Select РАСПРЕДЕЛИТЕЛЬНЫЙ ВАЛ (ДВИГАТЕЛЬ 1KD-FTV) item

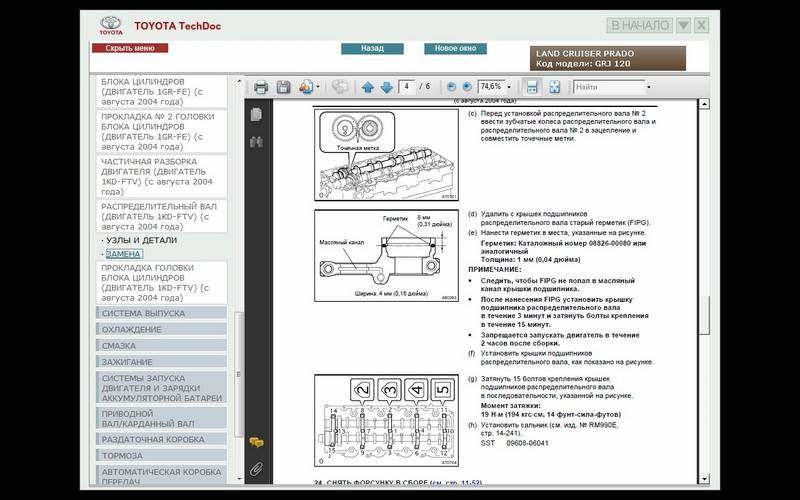(162, 216)
